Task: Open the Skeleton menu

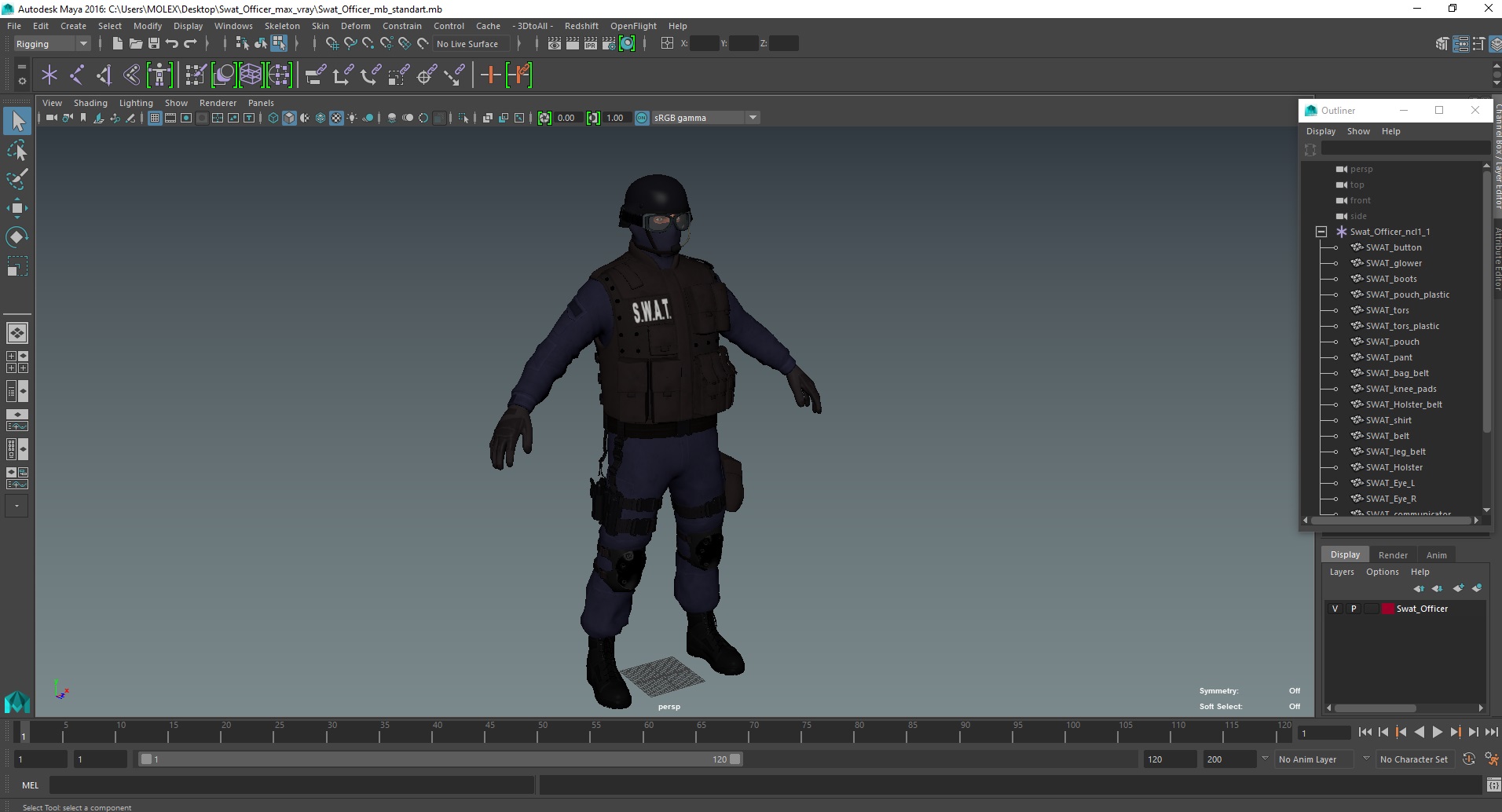Action: click(282, 26)
